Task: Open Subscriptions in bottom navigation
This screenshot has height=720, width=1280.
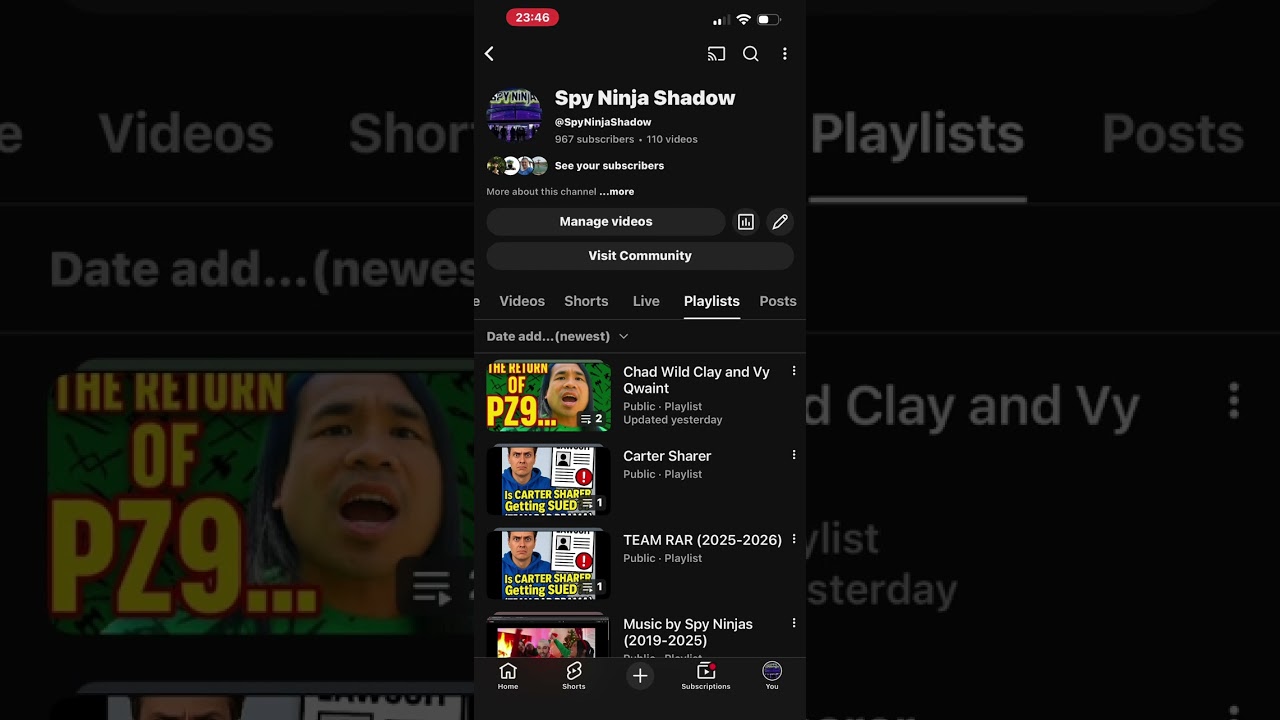Action: point(706,677)
